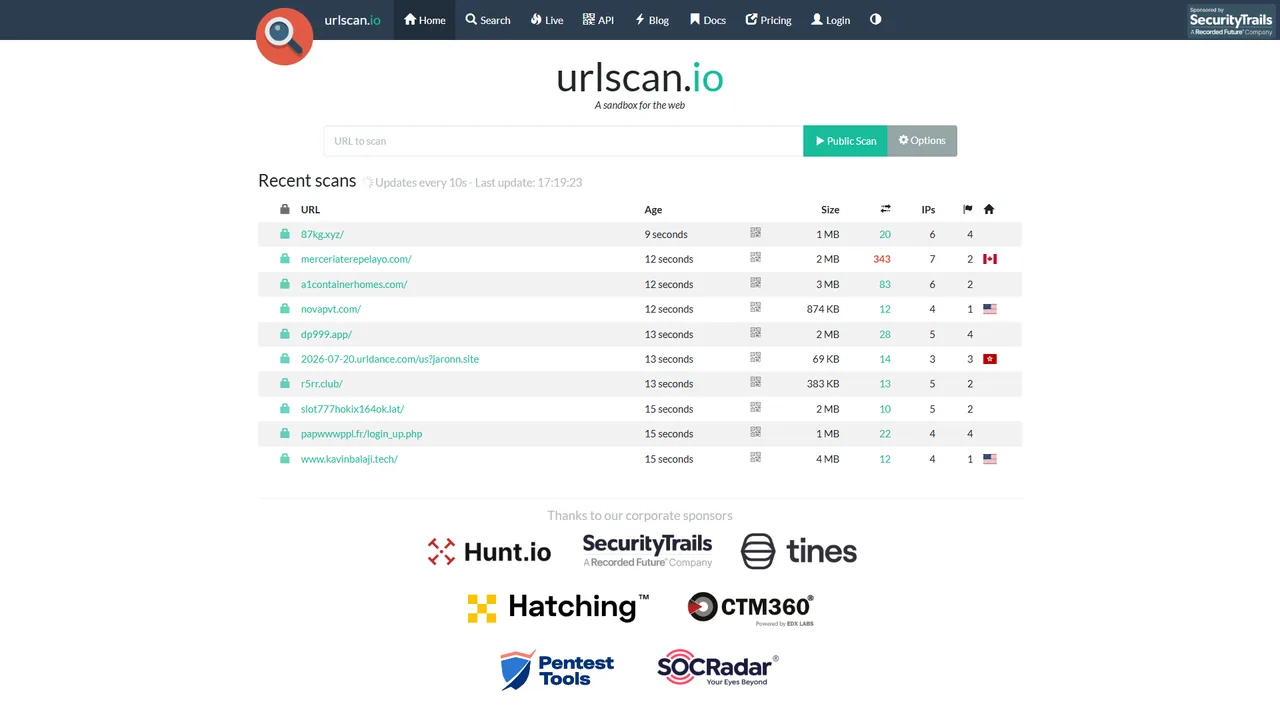Open the QR code for papwwwppl.fr

(x=756, y=433)
